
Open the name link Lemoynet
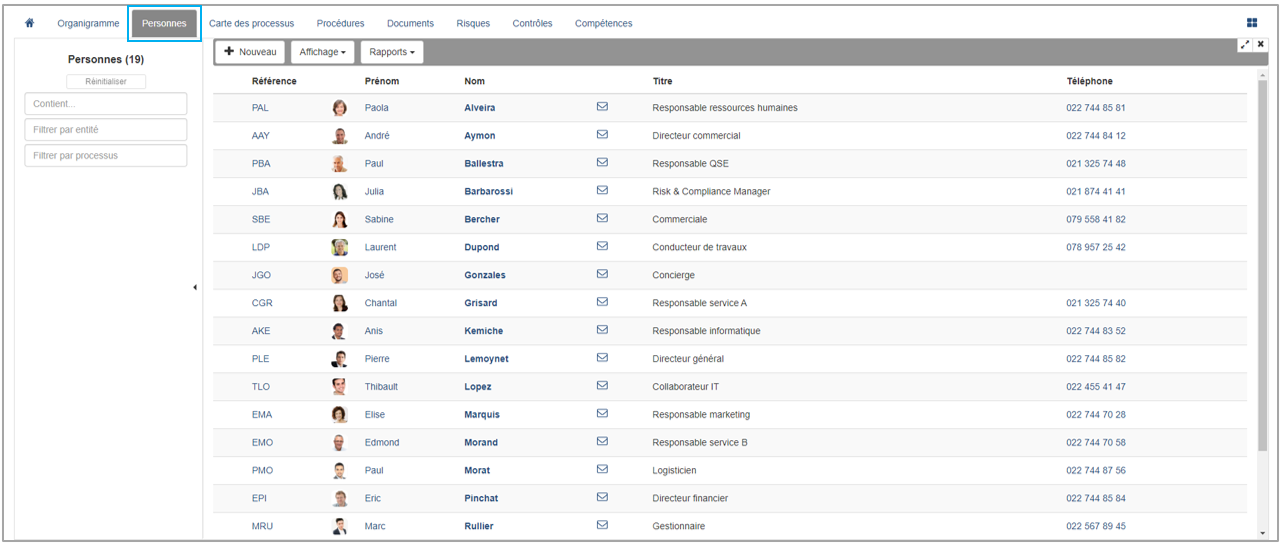click(x=486, y=359)
